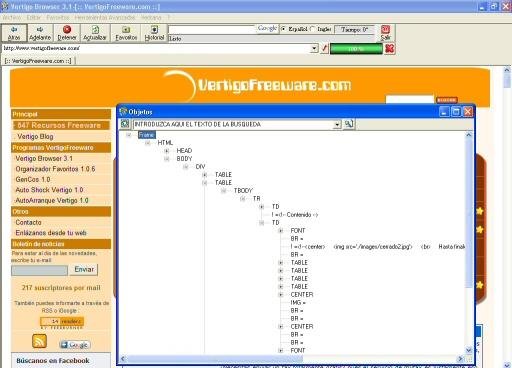Click the Google logo button in toolbar
This screenshot has height=368, width=512.
[x=267, y=29]
